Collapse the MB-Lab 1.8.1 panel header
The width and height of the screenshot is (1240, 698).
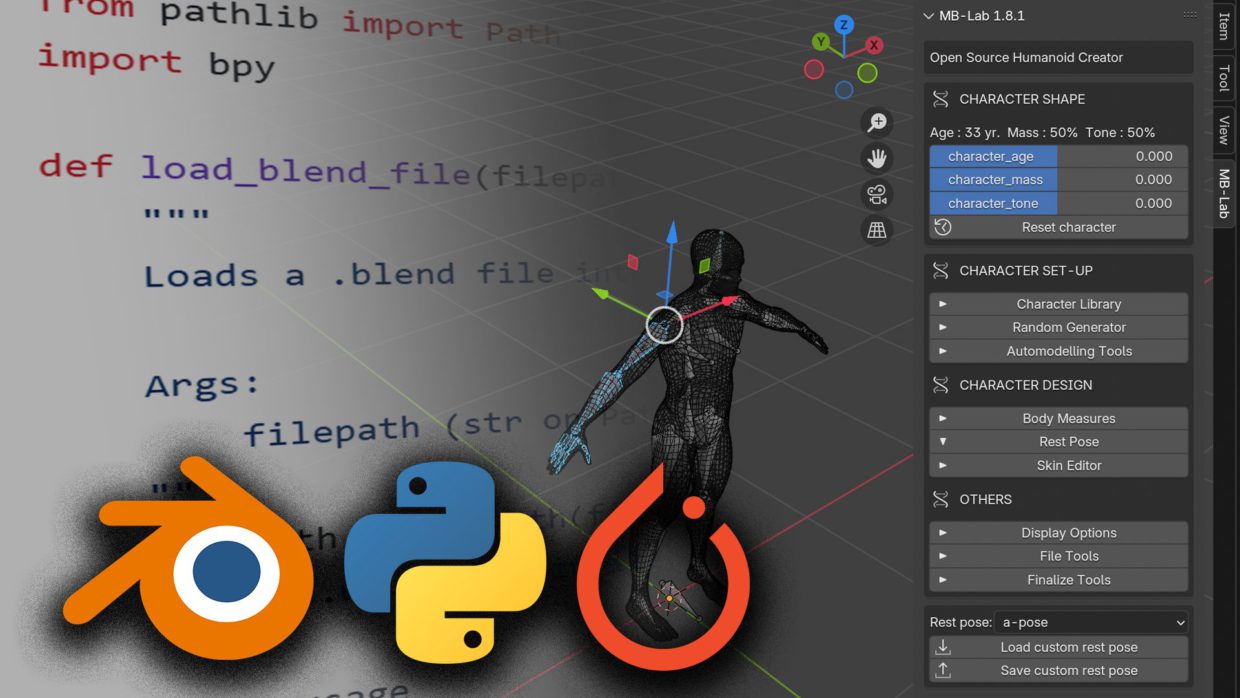929,16
